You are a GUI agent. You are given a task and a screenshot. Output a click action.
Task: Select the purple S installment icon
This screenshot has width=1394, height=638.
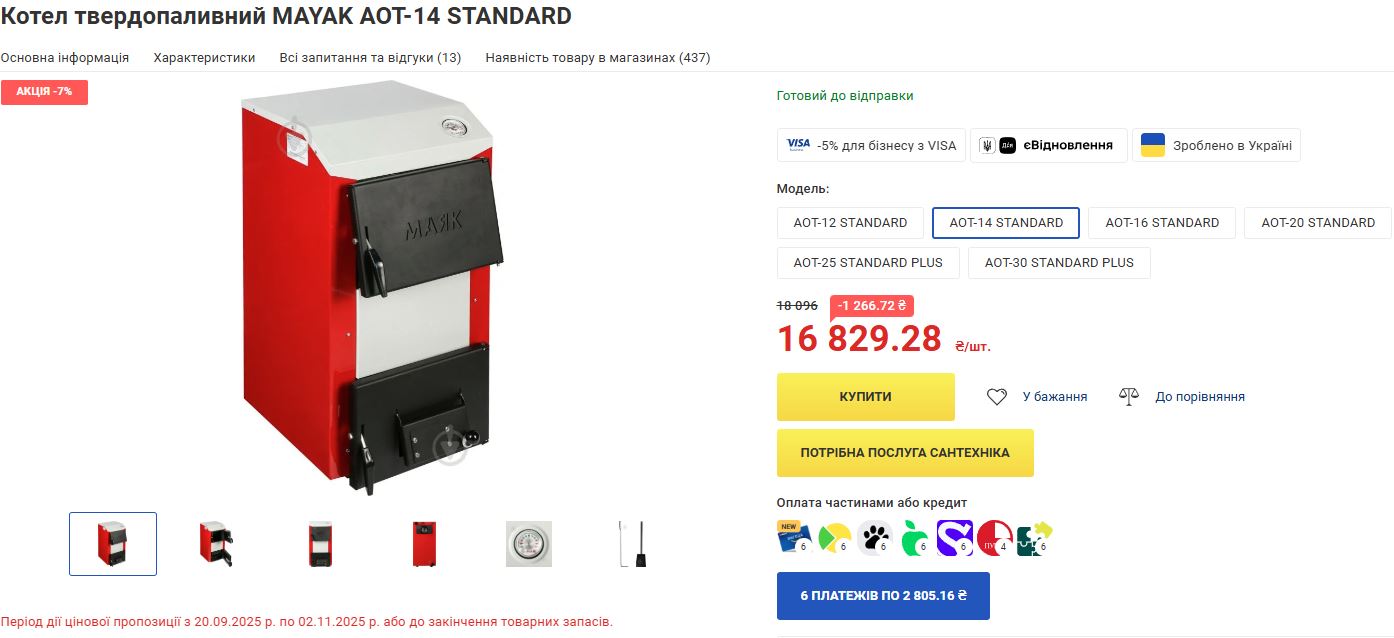(954, 539)
